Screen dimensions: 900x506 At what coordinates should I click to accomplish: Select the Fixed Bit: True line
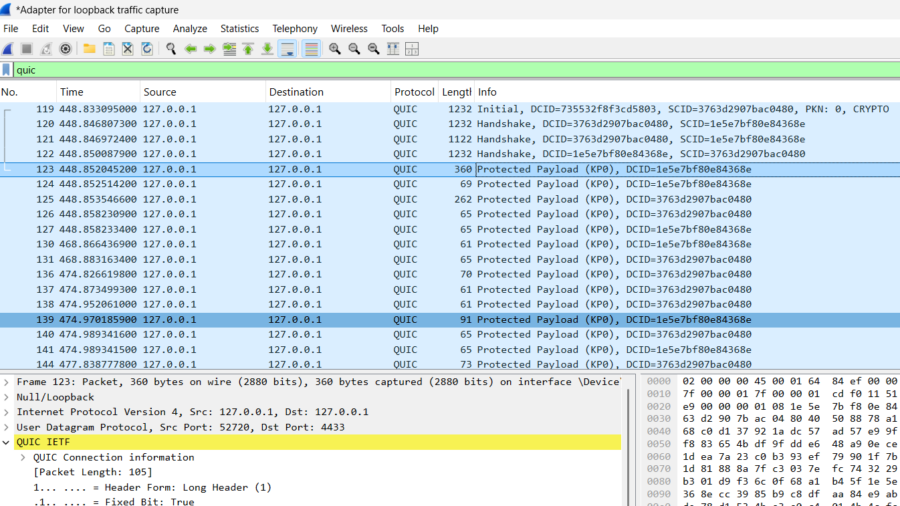114,501
